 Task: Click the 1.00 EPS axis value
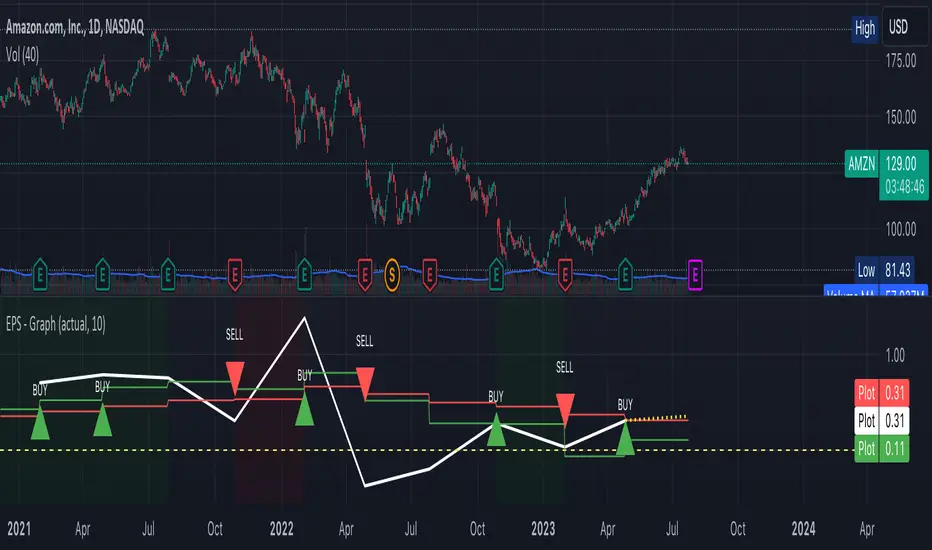(895, 356)
